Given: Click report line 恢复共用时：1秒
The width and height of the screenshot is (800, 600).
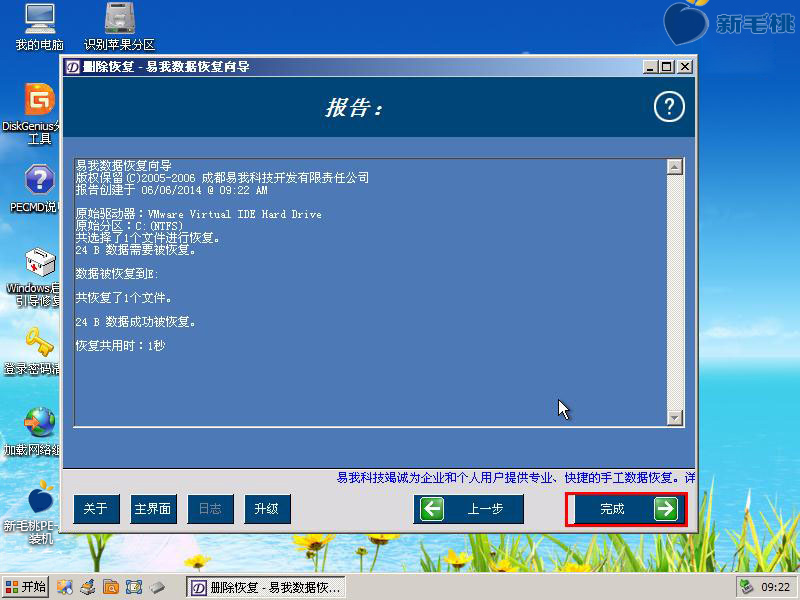Looking at the screenshot, I should pos(120,345).
